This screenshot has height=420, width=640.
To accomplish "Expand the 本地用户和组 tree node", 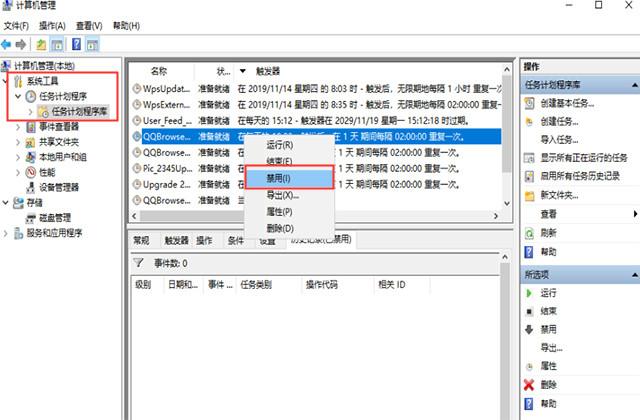I will pyautogui.click(x=18, y=157).
